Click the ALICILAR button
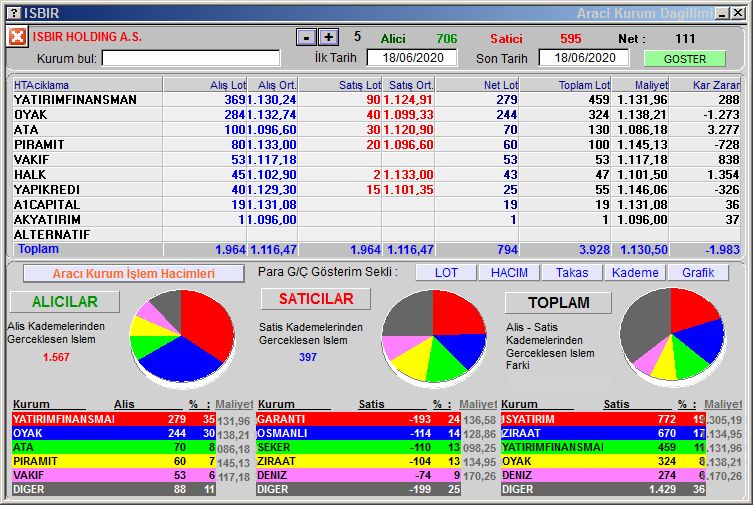Screen dimensions: 753x505 tap(65, 301)
